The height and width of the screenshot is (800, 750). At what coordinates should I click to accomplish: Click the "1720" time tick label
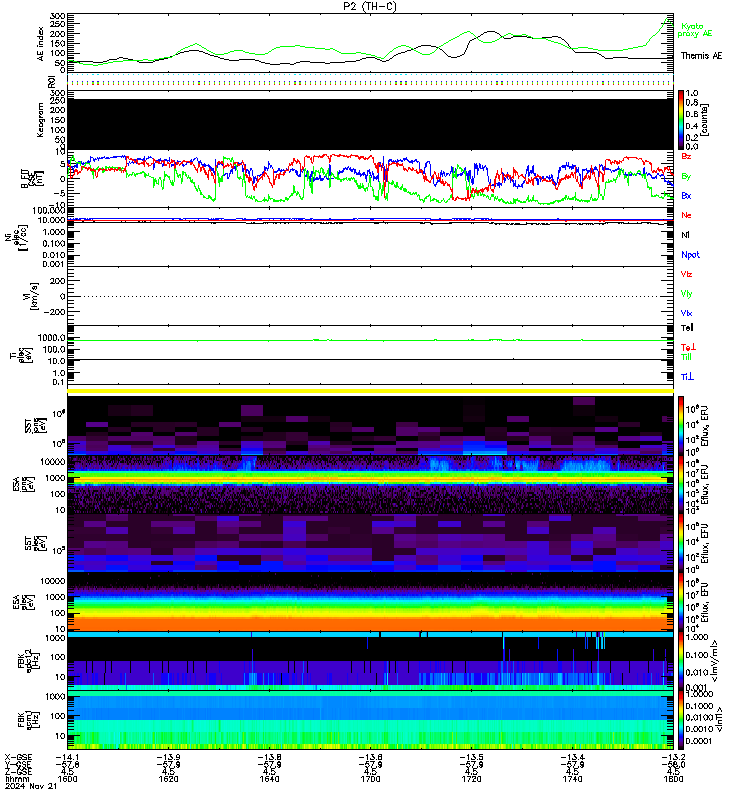(471, 779)
